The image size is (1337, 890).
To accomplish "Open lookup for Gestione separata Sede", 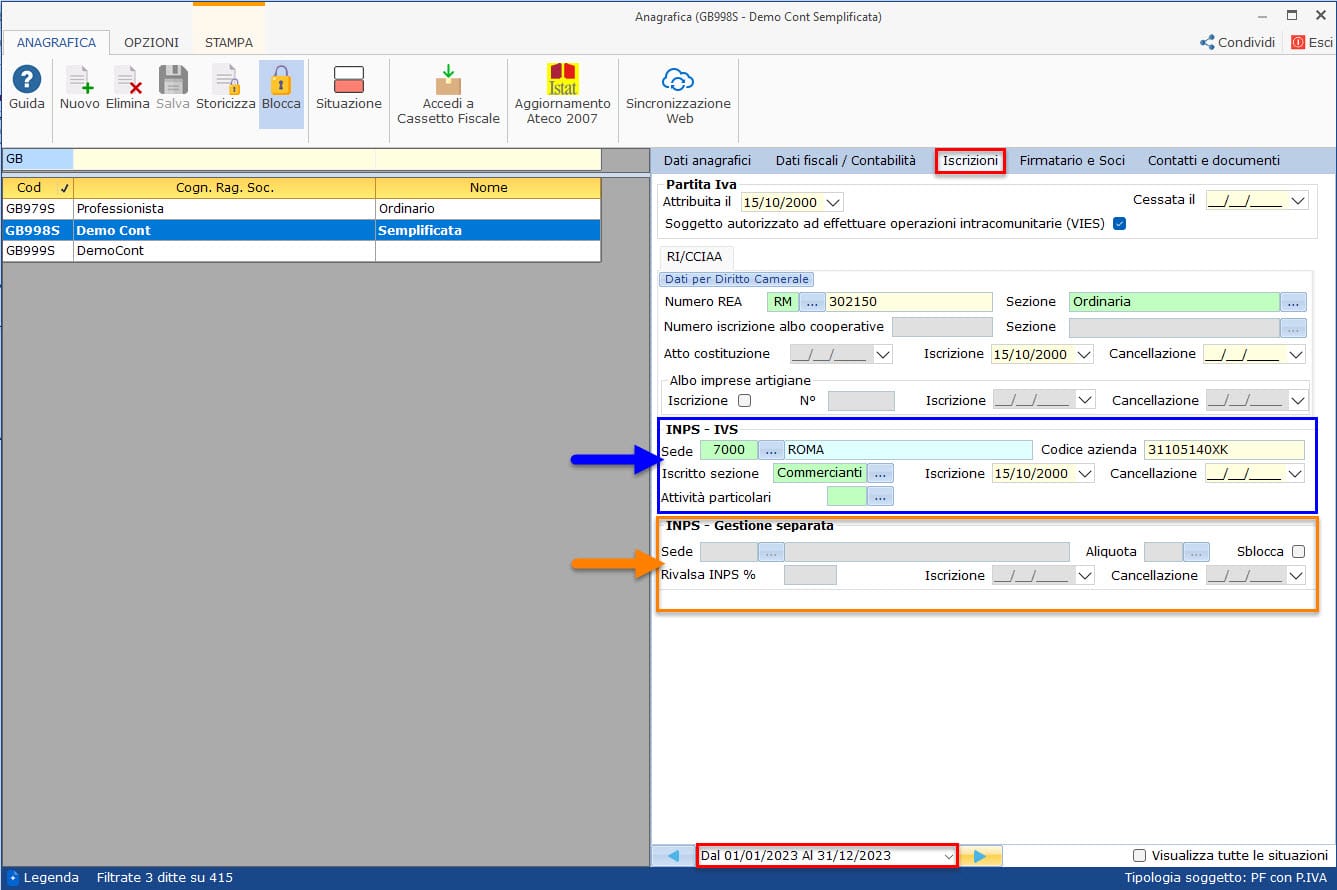I will [771, 552].
